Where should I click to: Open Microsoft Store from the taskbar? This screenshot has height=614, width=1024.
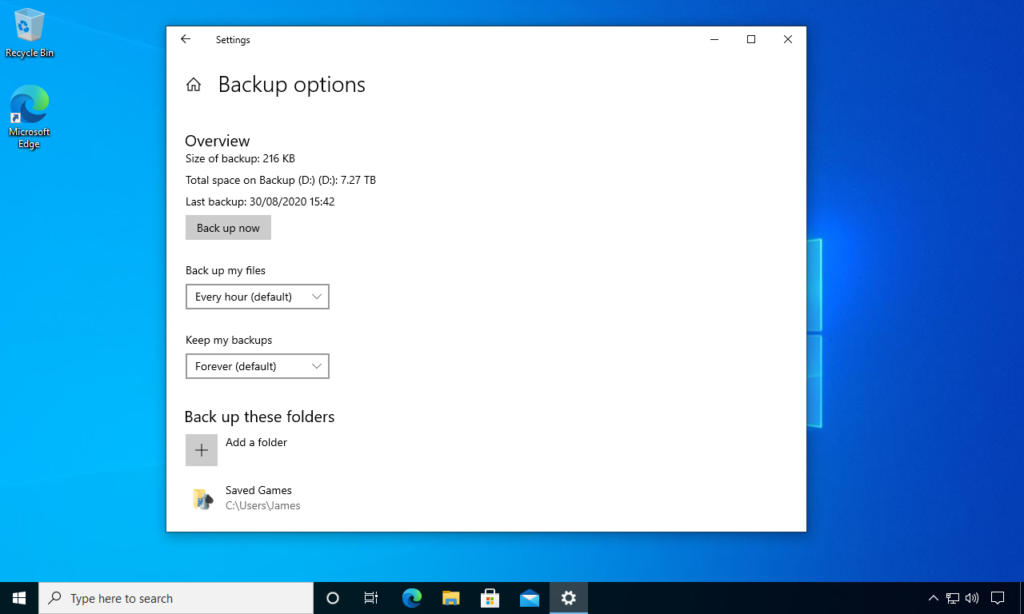click(x=489, y=597)
